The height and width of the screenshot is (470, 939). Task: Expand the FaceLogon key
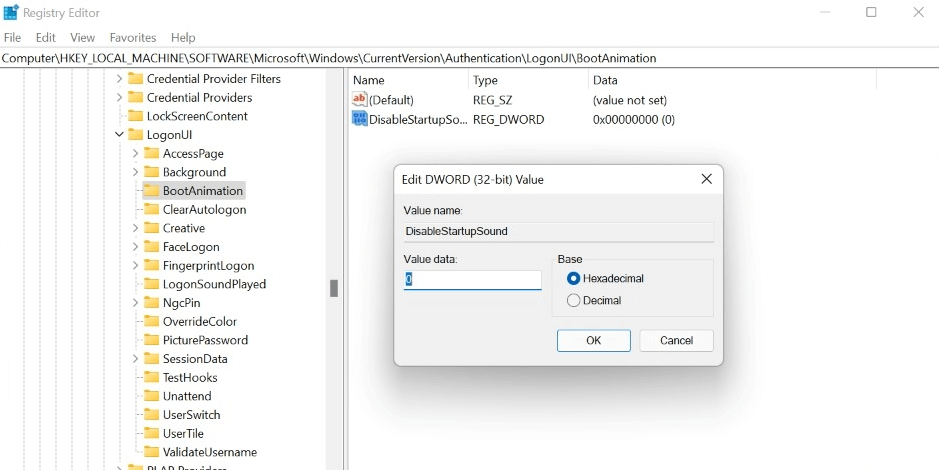point(135,247)
